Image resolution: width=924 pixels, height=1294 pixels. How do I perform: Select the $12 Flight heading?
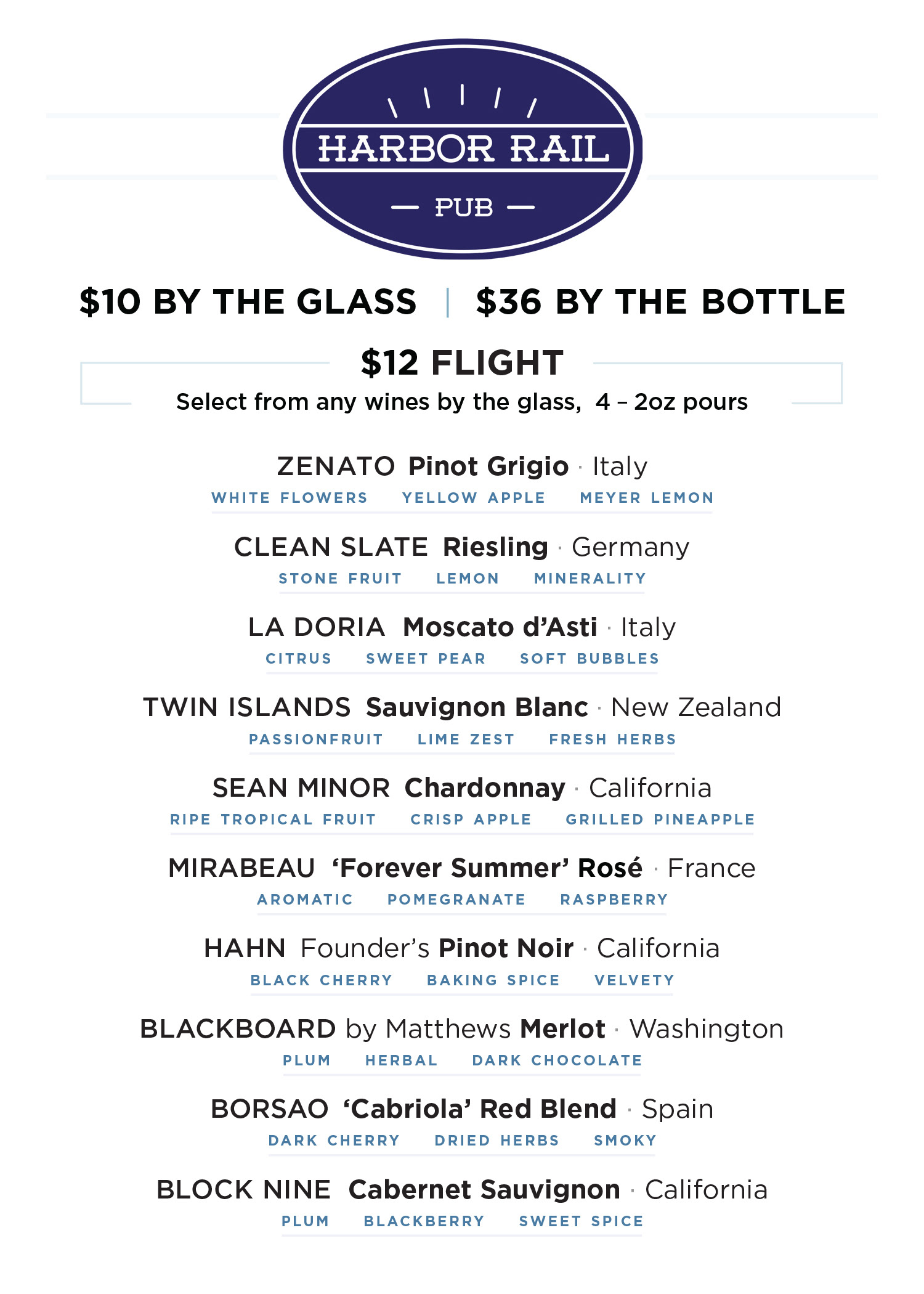click(x=462, y=362)
